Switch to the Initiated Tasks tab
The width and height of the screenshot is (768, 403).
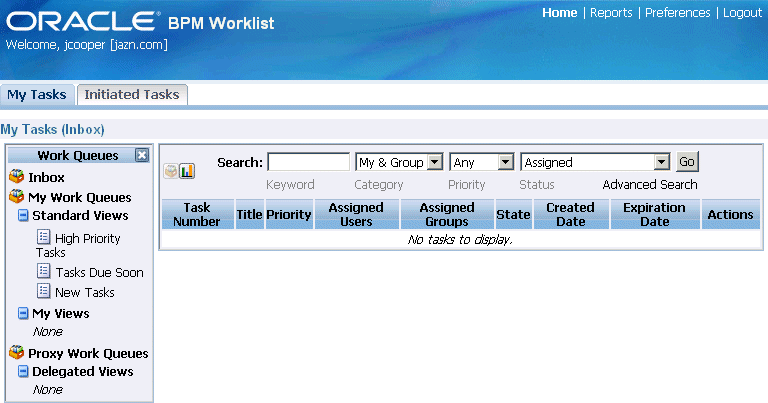132,95
